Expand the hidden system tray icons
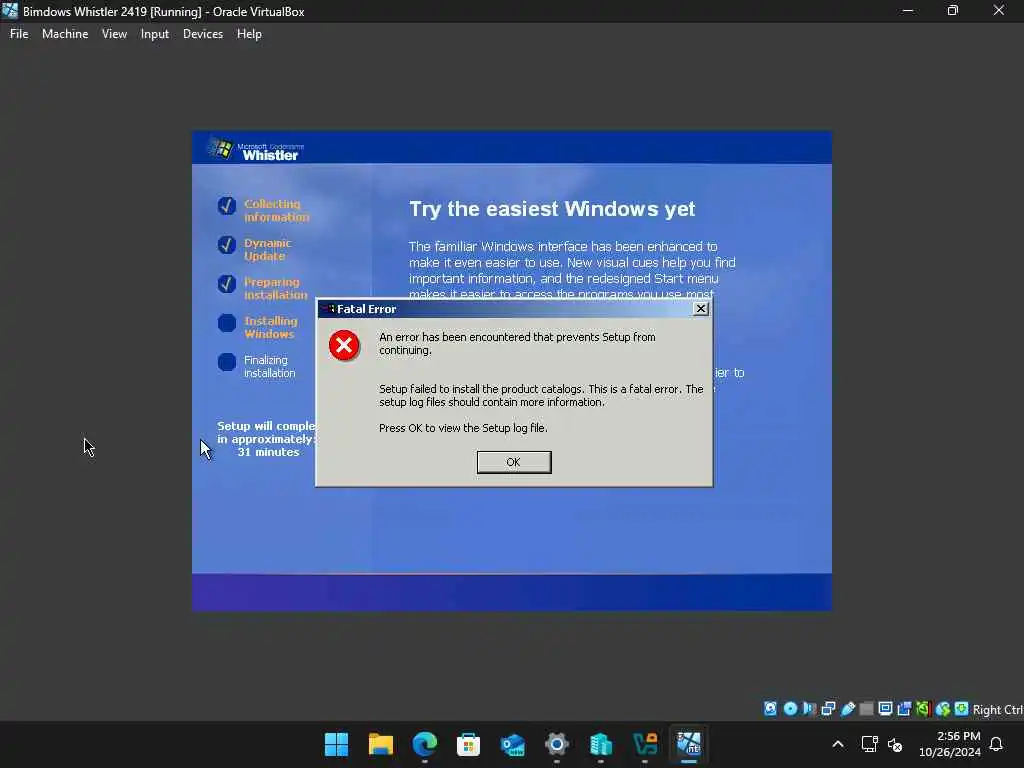The height and width of the screenshot is (768, 1024). [x=838, y=744]
